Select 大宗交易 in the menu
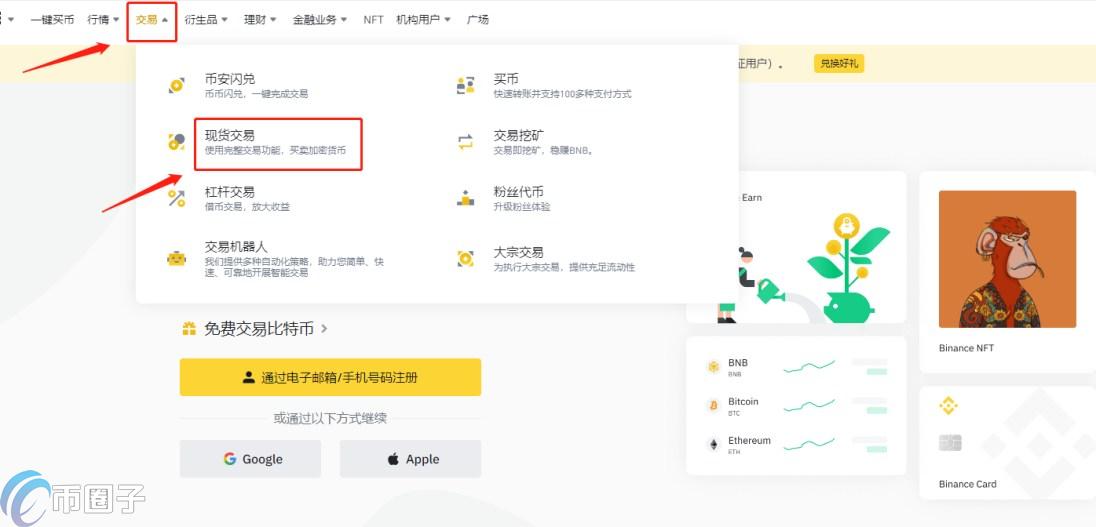The image size is (1096, 527). pos(564,259)
